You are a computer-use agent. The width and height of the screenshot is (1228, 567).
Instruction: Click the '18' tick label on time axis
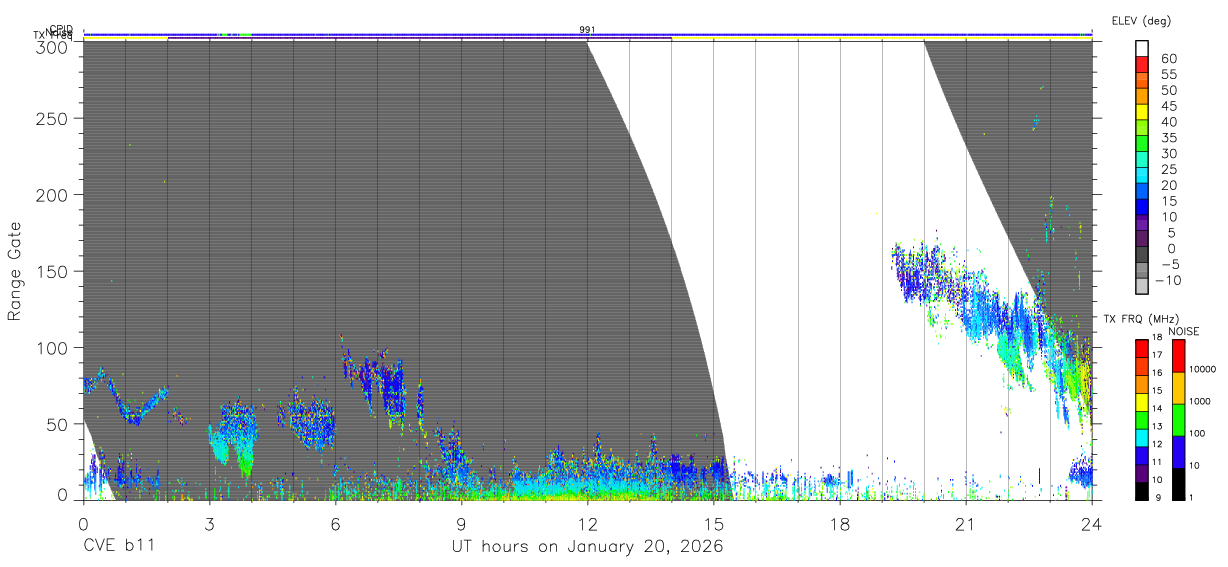[x=839, y=523]
